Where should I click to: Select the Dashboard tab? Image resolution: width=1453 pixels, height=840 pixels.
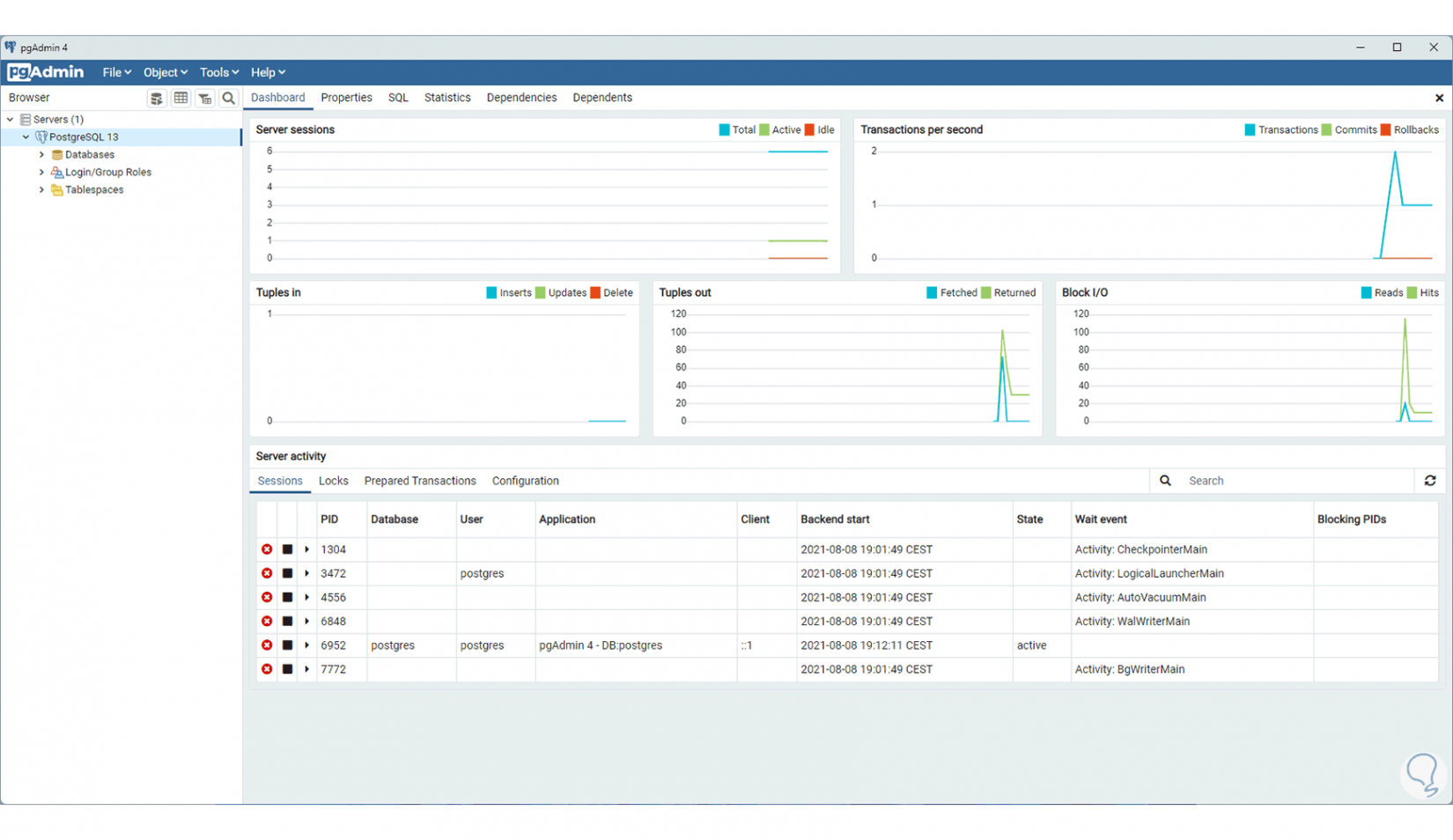(278, 98)
